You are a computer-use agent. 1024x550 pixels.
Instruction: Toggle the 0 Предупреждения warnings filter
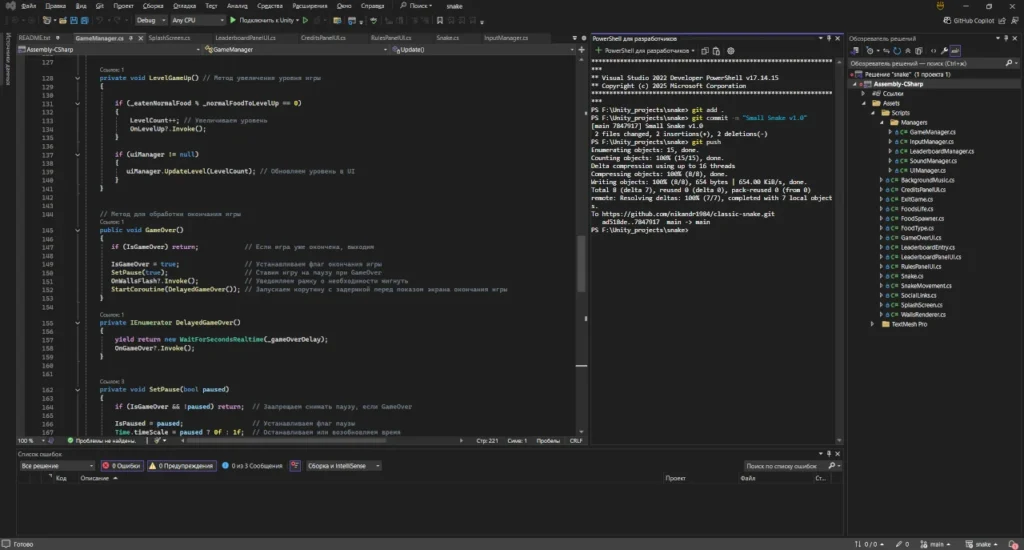click(x=182, y=466)
